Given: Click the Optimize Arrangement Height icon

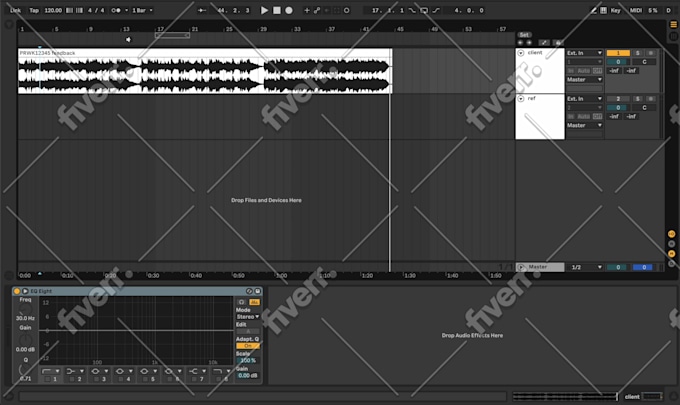Looking at the screenshot, I should pyautogui.click(x=544, y=42).
